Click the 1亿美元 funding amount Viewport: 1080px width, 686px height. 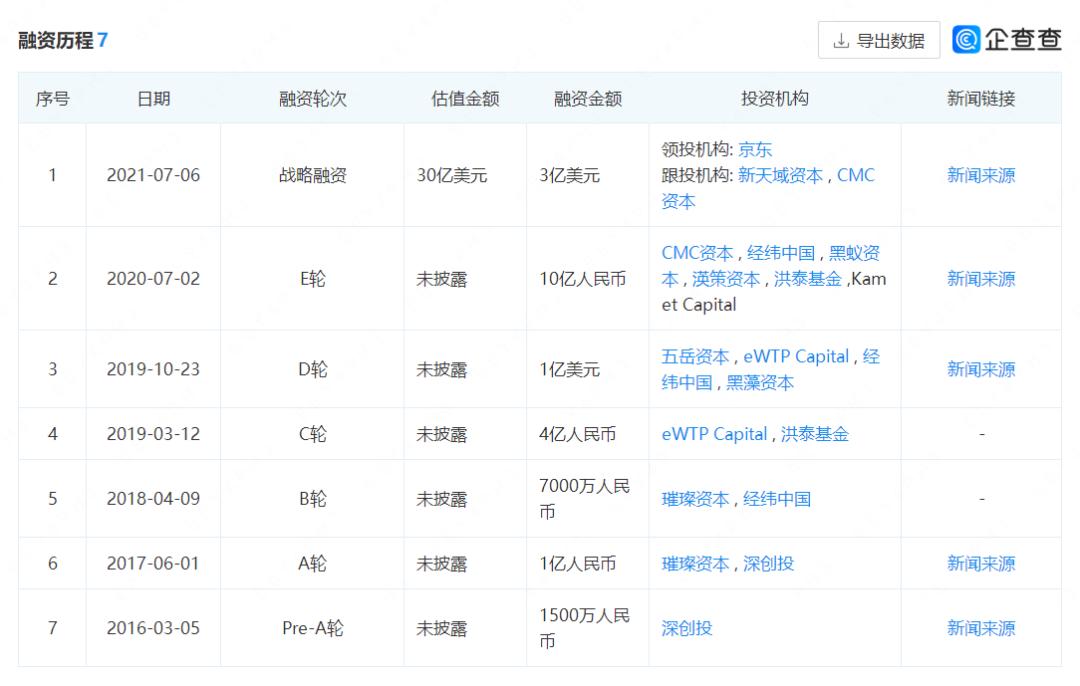570,369
